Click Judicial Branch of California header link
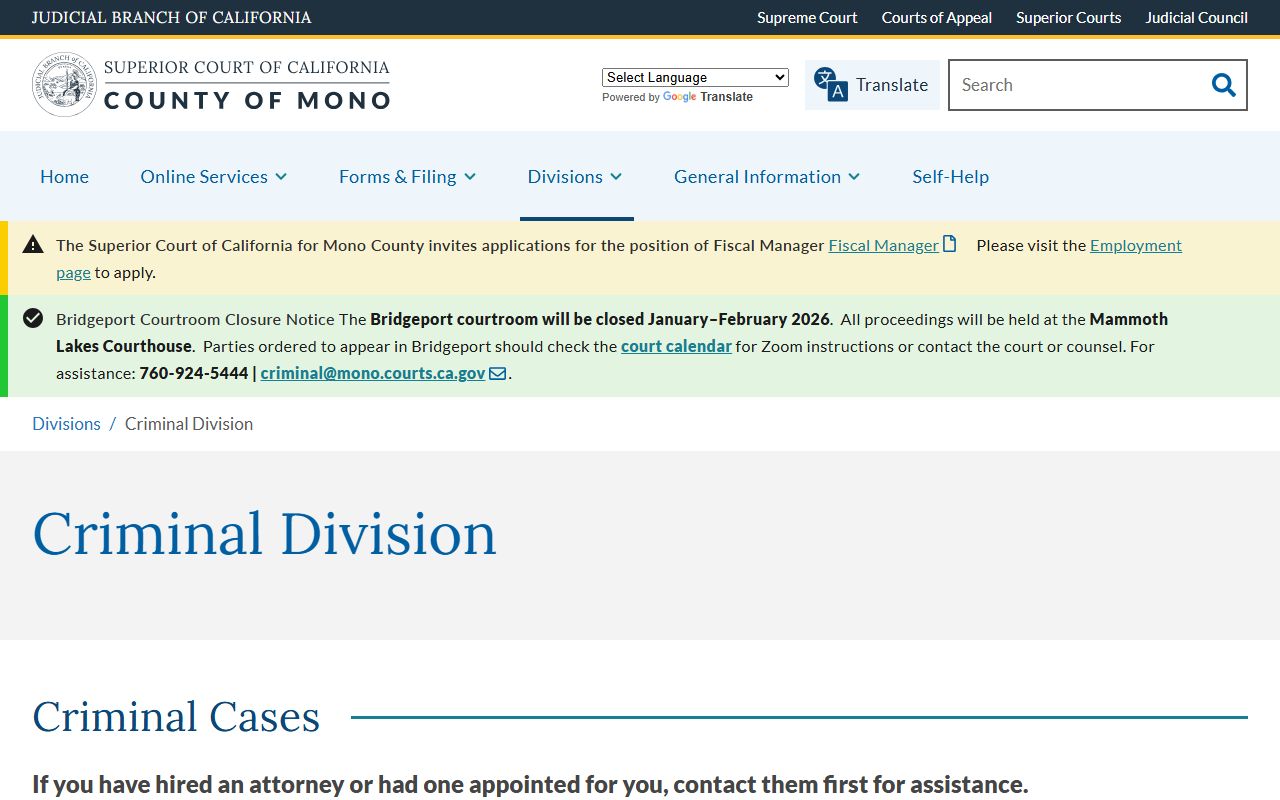Image resolution: width=1280 pixels, height=800 pixels. [171, 17]
